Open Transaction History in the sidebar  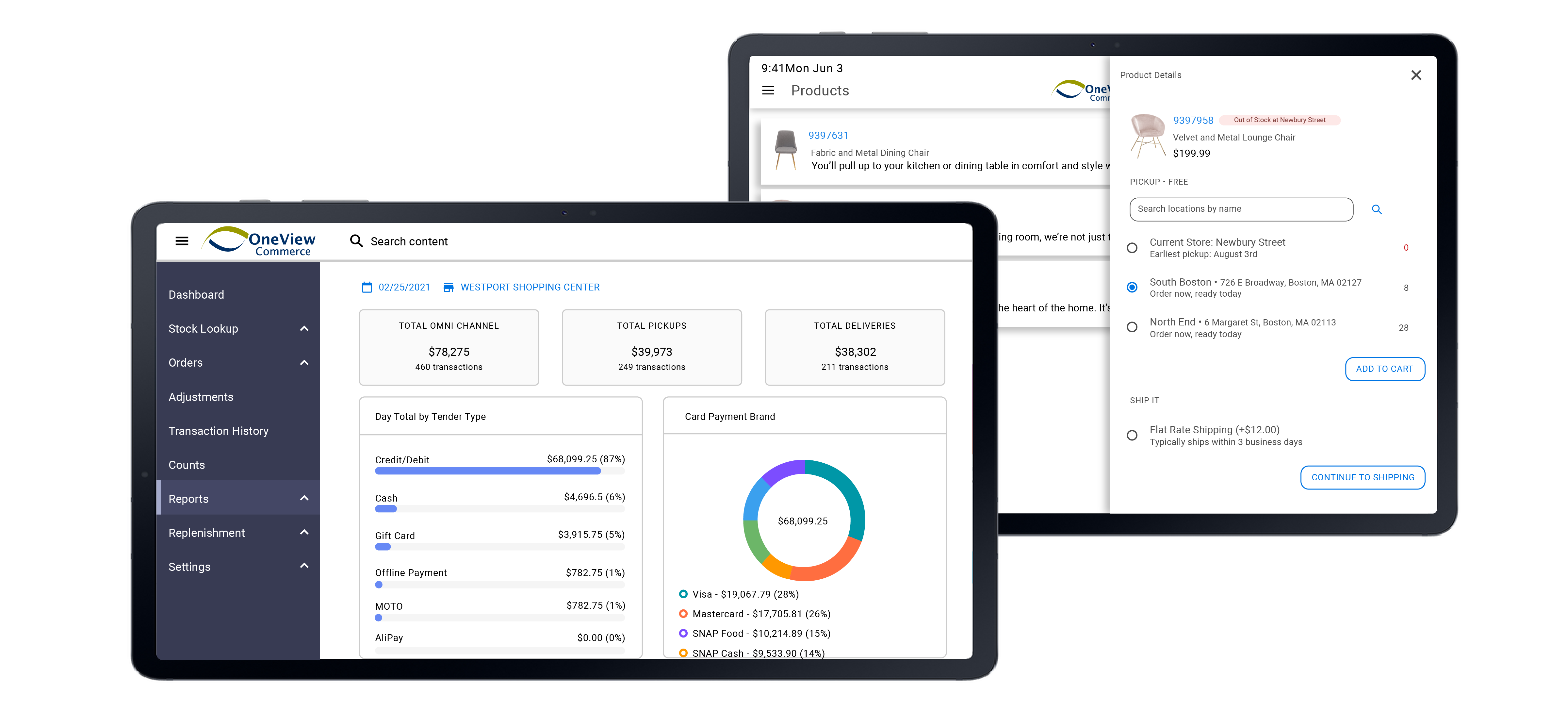219,430
